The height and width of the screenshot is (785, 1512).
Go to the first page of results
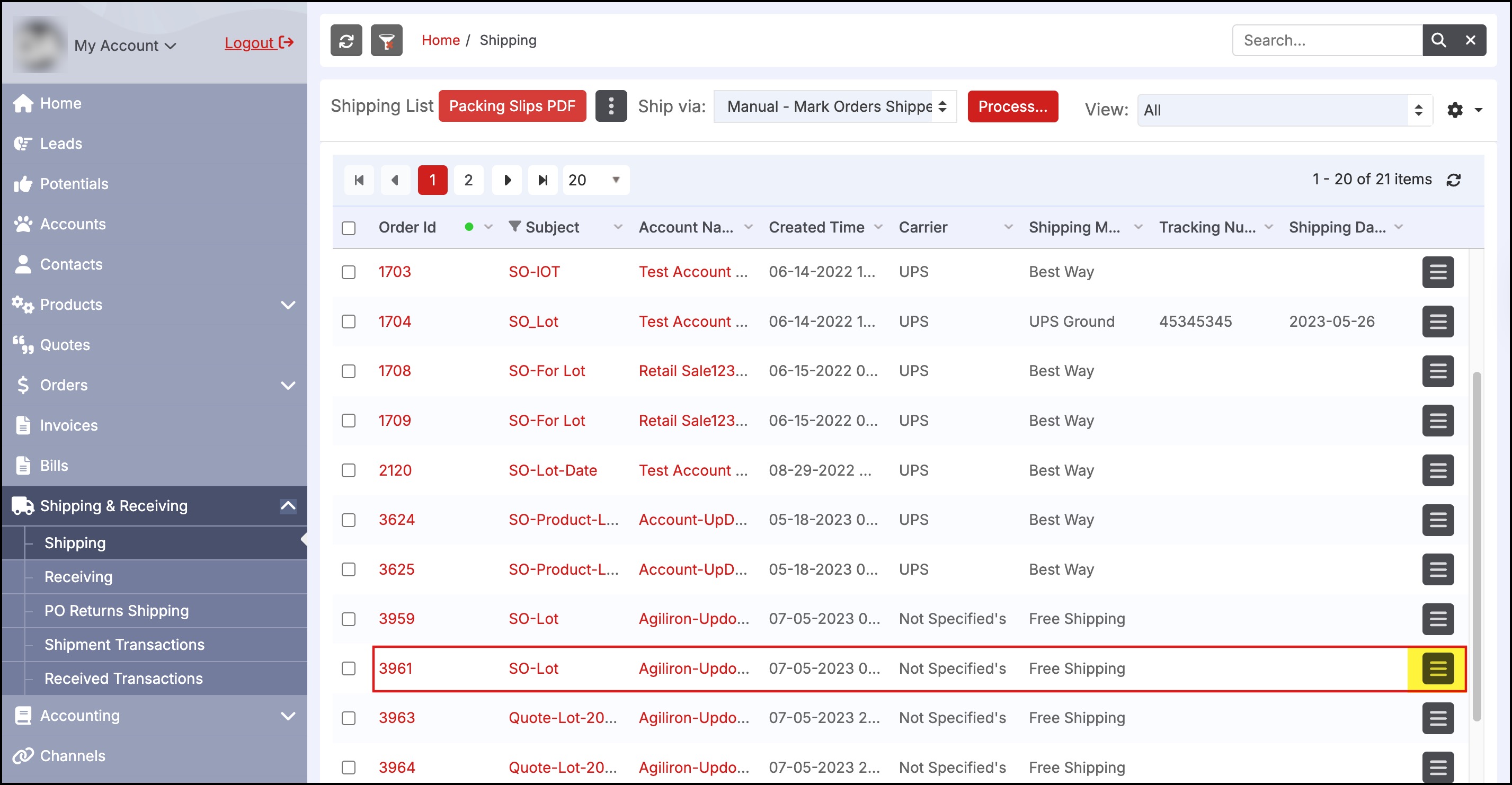coord(359,180)
